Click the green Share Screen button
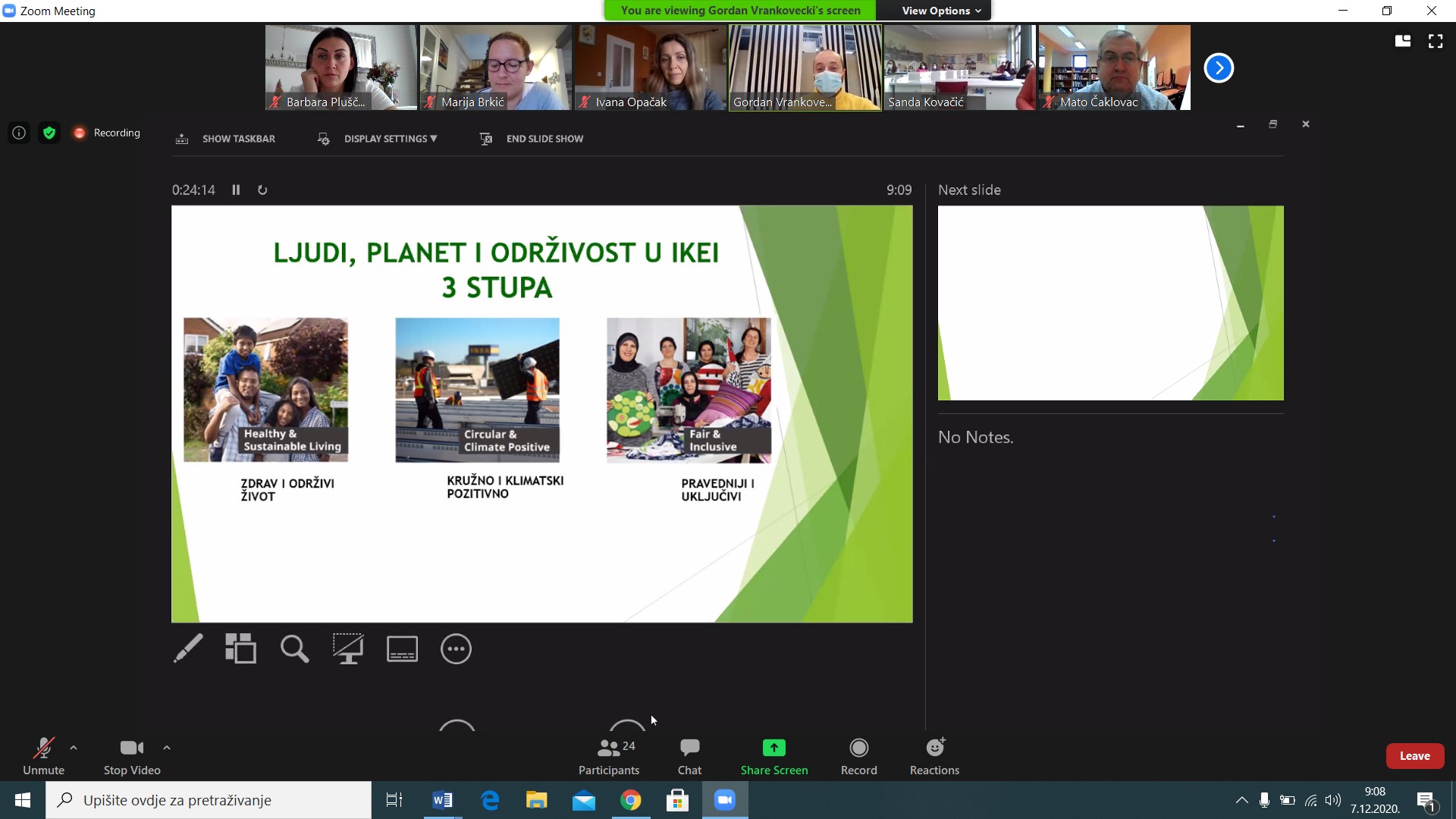The width and height of the screenshot is (1456, 819). pyautogui.click(x=774, y=756)
